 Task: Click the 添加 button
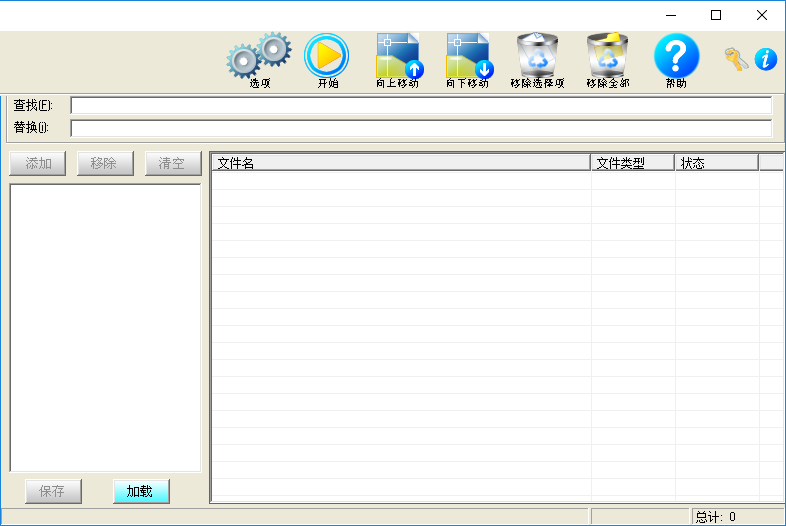pyautogui.click(x=38, y=163)
